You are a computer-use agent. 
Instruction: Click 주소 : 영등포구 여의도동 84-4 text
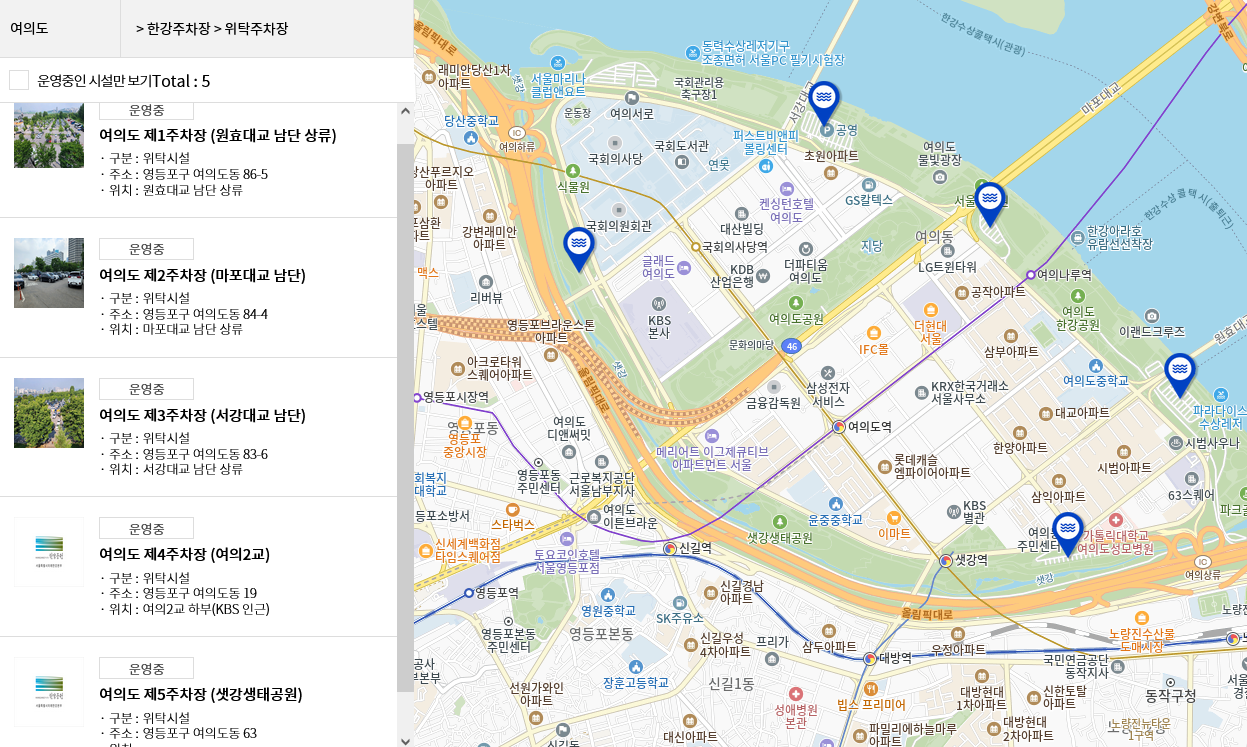(188, 314)
